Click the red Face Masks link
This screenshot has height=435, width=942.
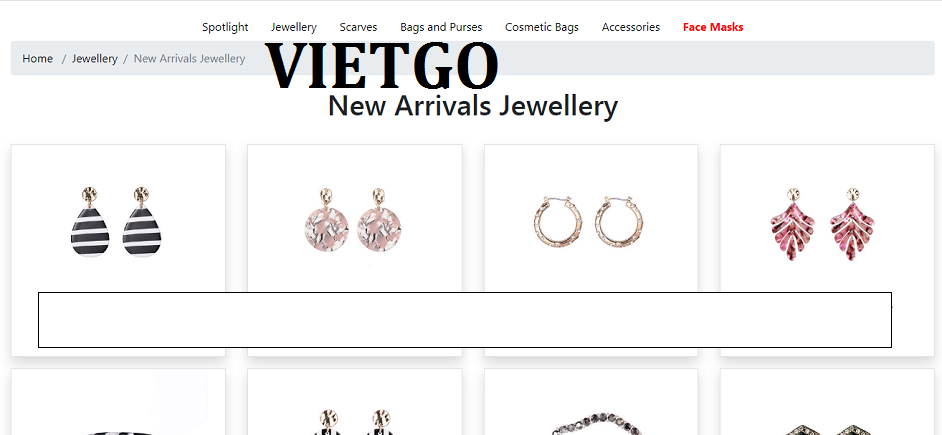click(713, 27)
